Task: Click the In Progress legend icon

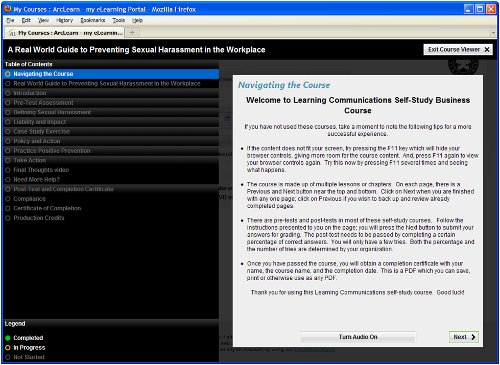Action: (8, 348)
